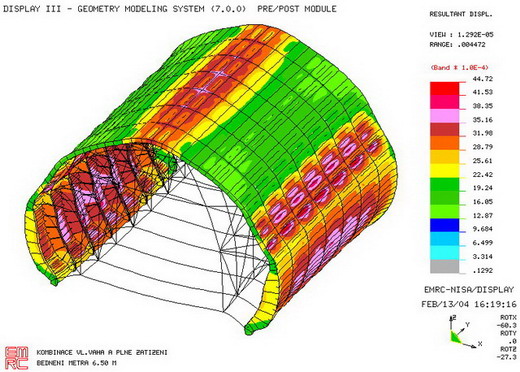Viewport: 520px width, 372px height.
Task: Click the cyan 6.499 legend band
Action: point(444,253)
